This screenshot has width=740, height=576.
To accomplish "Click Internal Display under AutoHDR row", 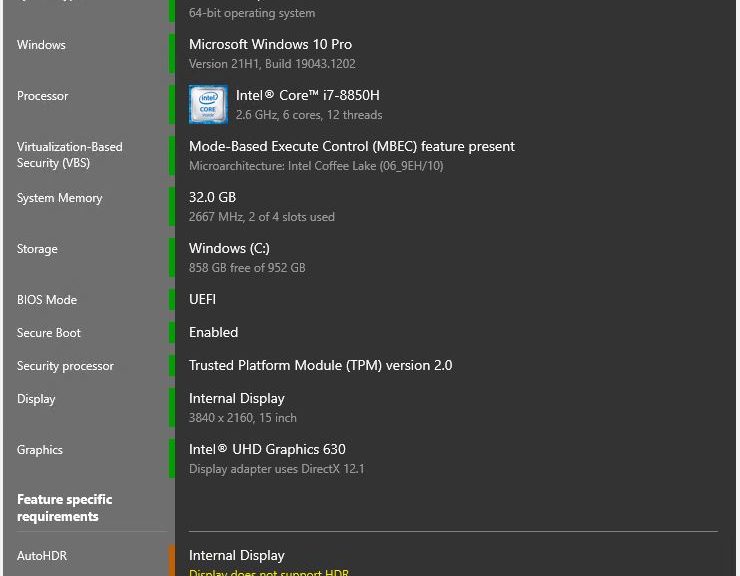I will click(x=237, y=556).
